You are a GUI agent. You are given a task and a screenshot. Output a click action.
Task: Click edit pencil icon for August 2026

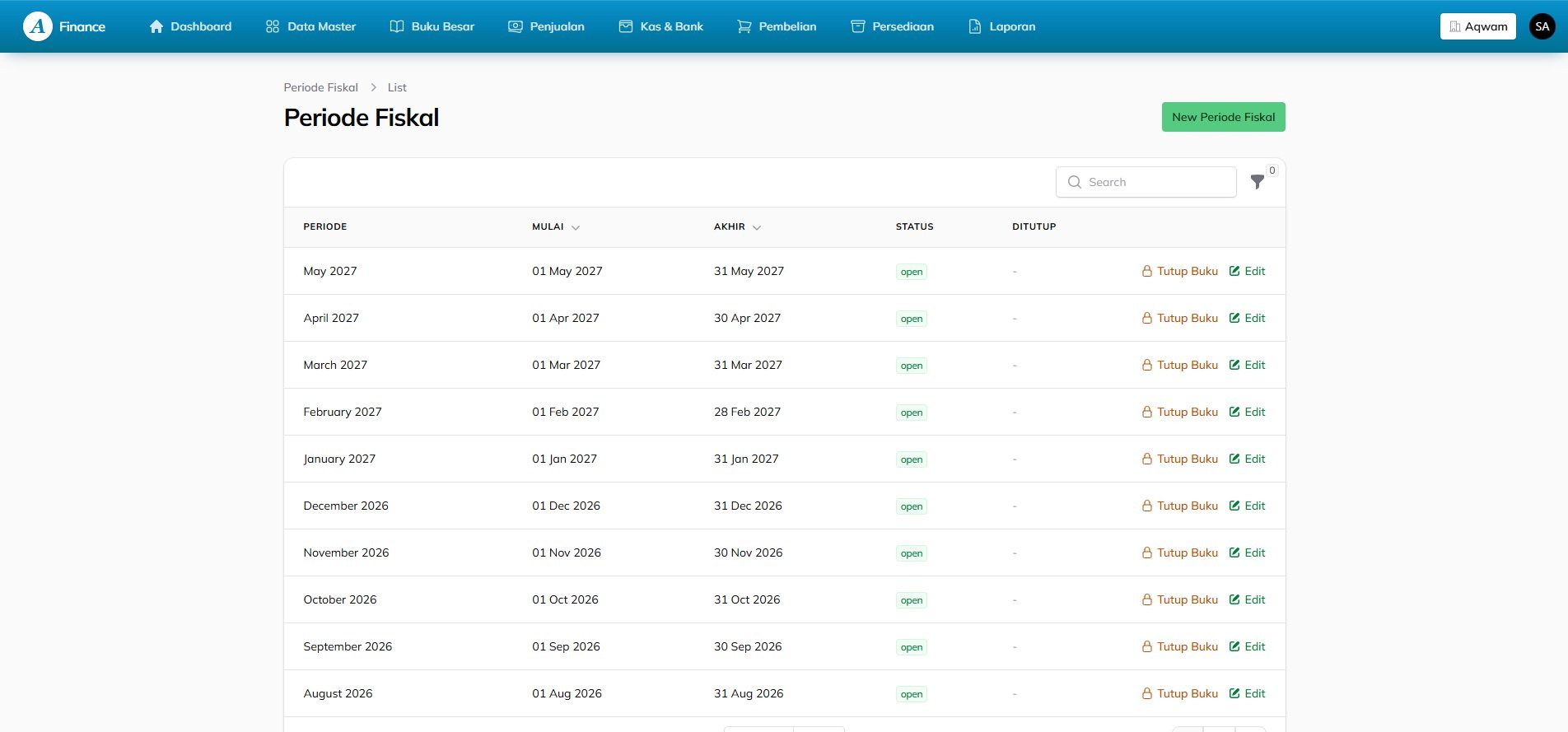click(x=1234, y=693)
